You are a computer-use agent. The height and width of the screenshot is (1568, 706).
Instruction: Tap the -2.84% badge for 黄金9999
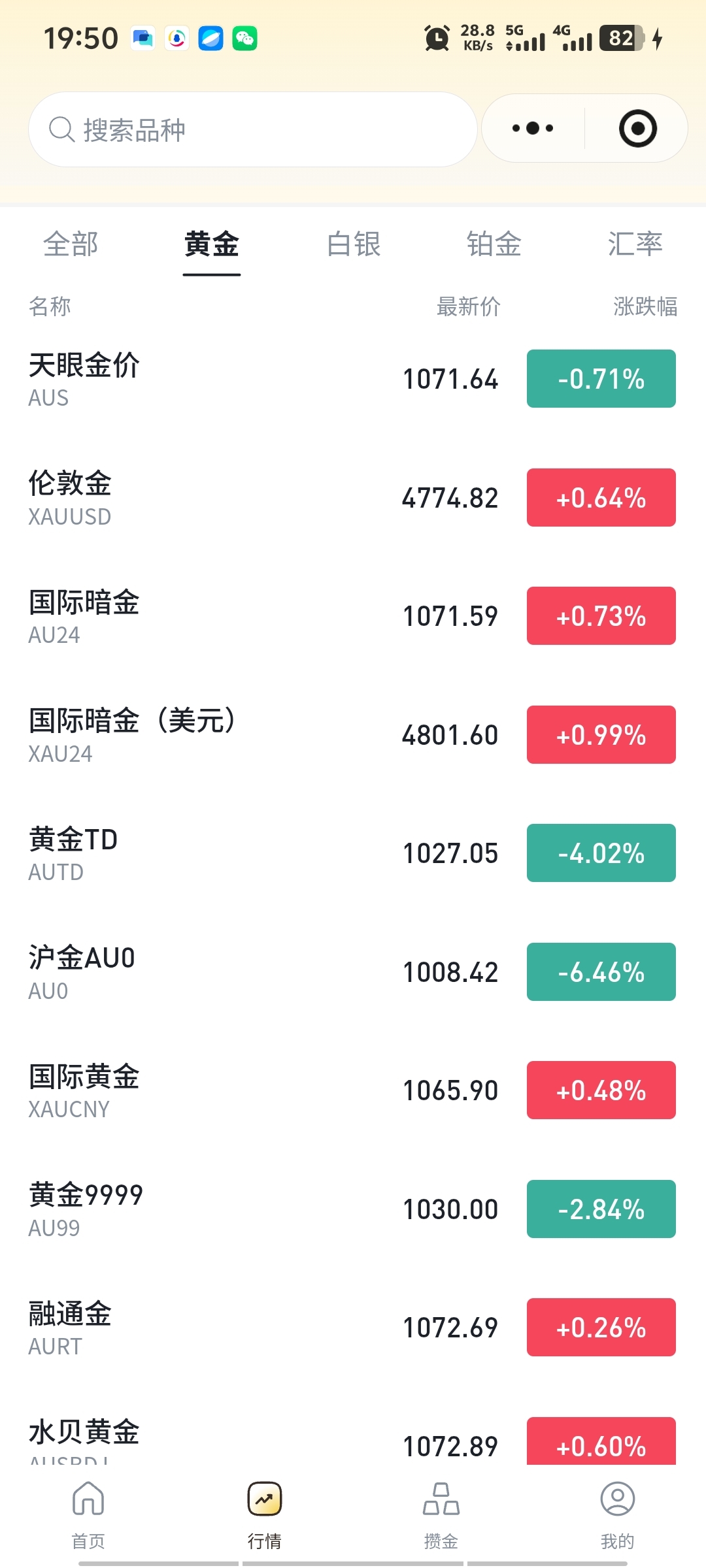tap(601, 1209)
